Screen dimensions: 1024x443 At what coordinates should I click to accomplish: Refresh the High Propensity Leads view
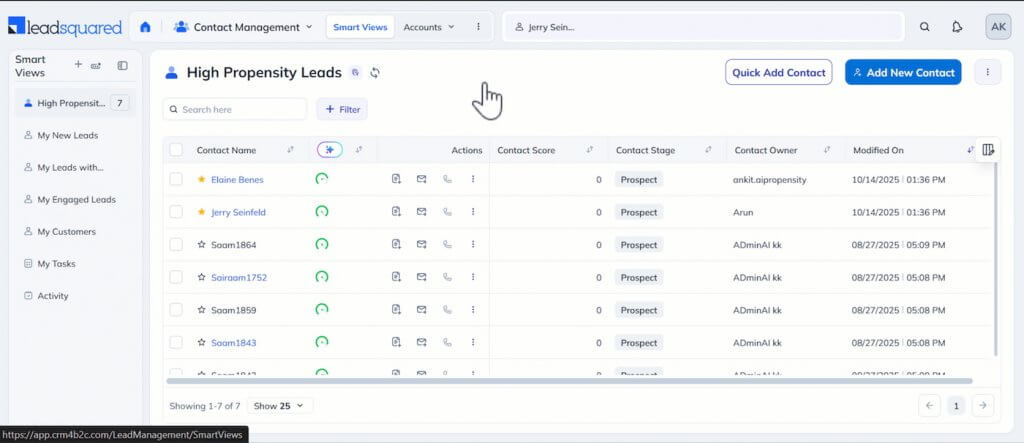click(x=375, y=73)
